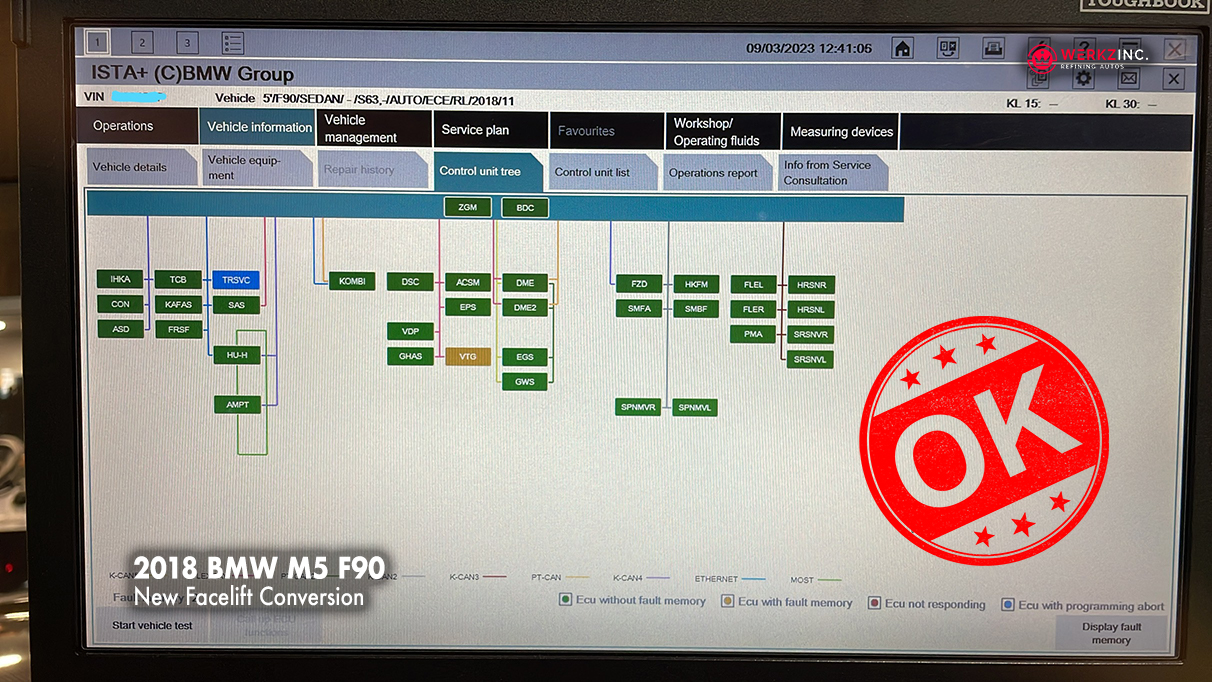The width and height of the screenshot is (1212, 682).
Task: Select the KOMBI instrument cluster node
Action: [x=352, y=281]
